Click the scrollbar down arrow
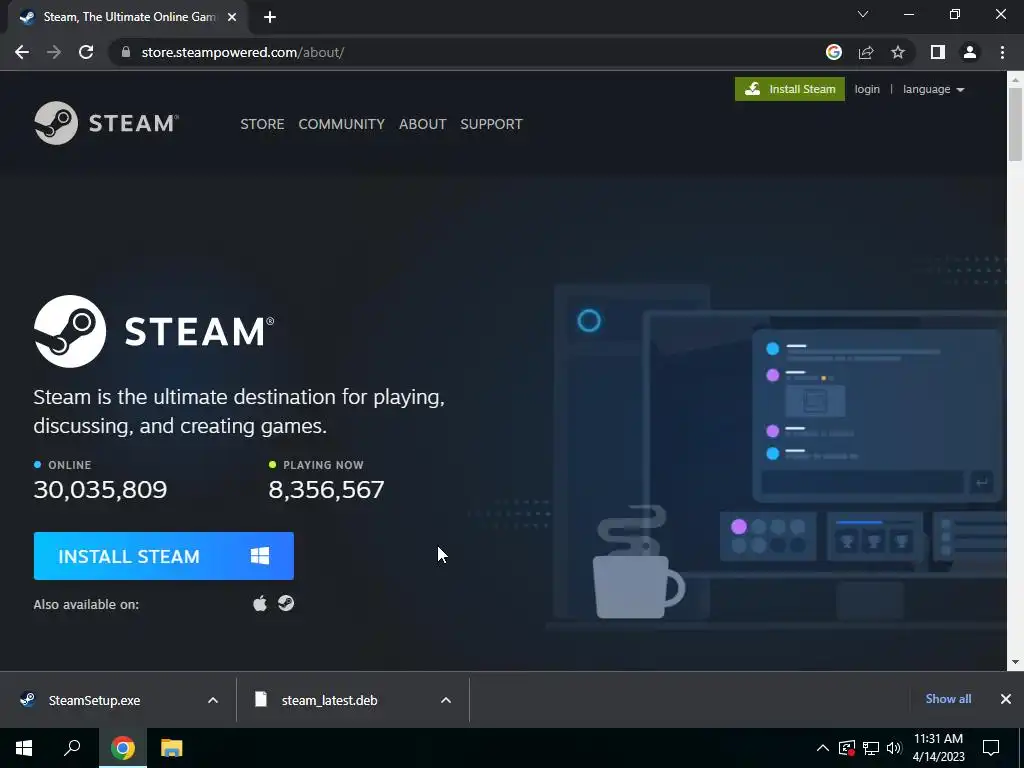 [x=1015, y=662]
